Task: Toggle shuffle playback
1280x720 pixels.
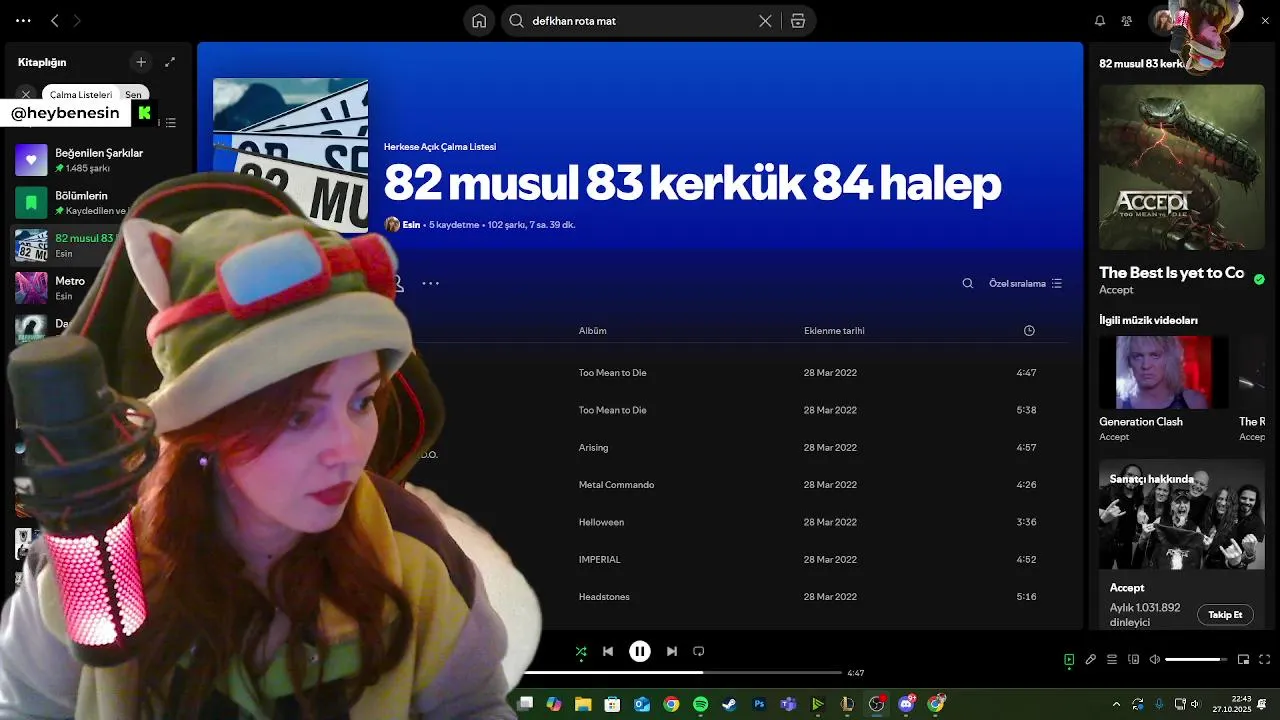Action: [x=581, y=651]
